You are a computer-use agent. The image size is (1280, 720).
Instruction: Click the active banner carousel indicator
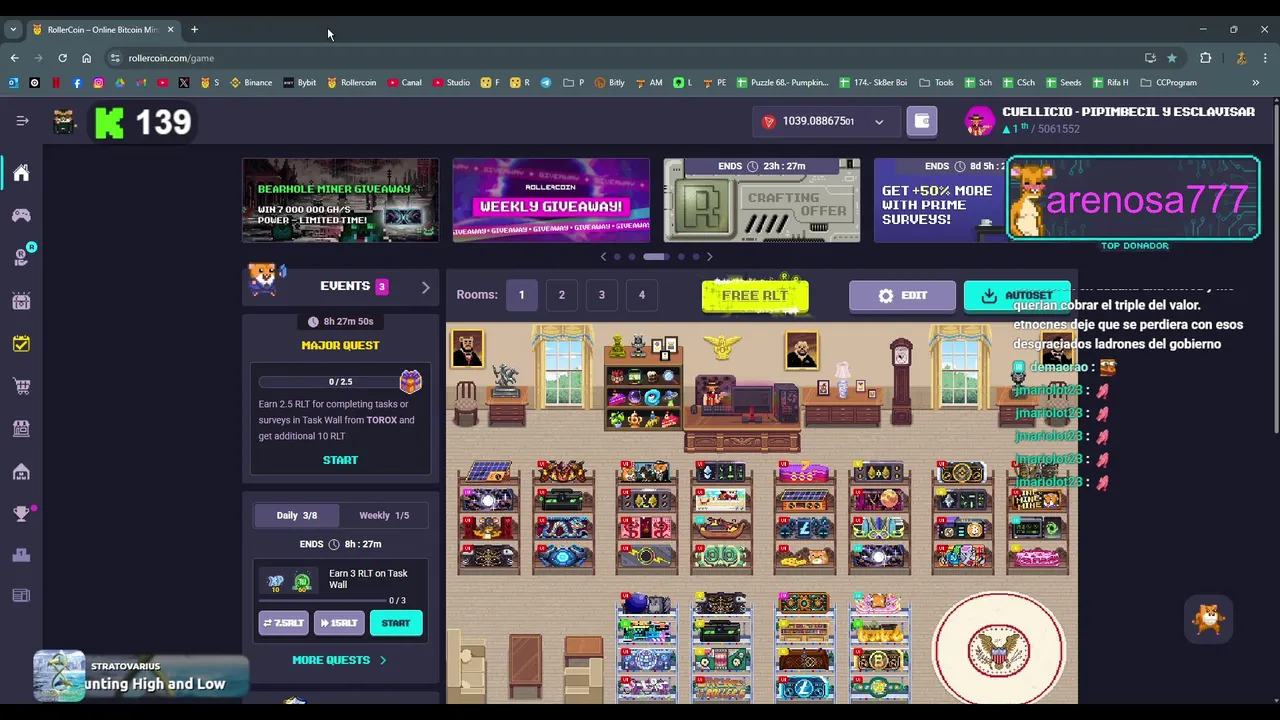(x=656, y=257)
